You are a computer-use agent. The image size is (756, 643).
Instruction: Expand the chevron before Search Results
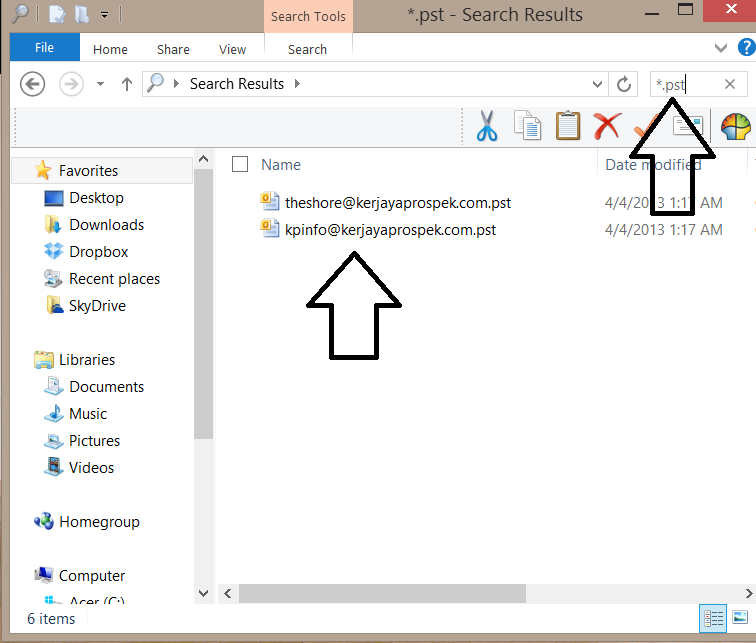tap(176, 83)
